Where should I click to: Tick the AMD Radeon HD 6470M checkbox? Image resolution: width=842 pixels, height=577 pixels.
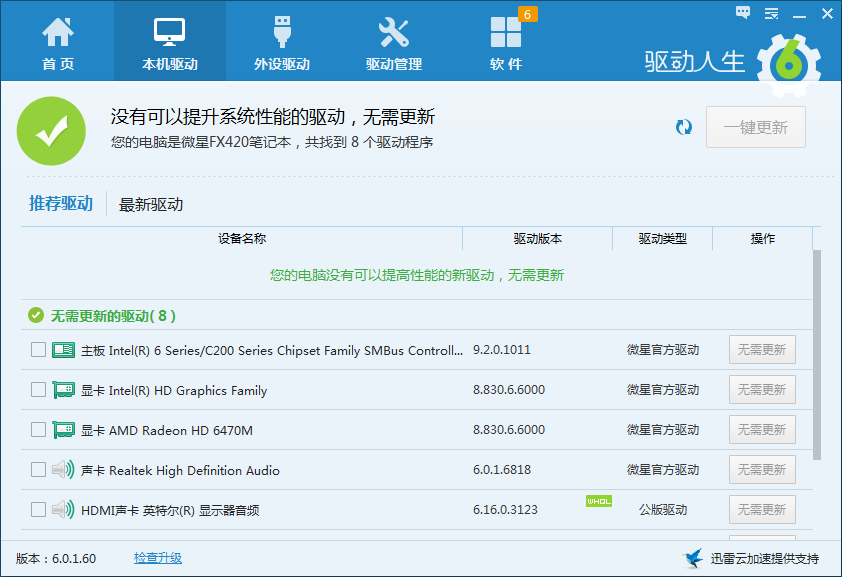click(38, 430)
